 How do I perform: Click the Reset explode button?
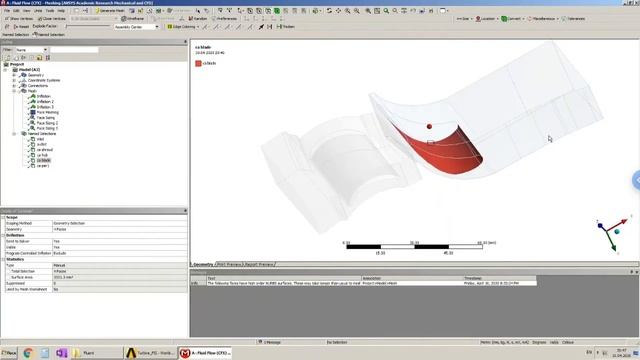point(21,27)
